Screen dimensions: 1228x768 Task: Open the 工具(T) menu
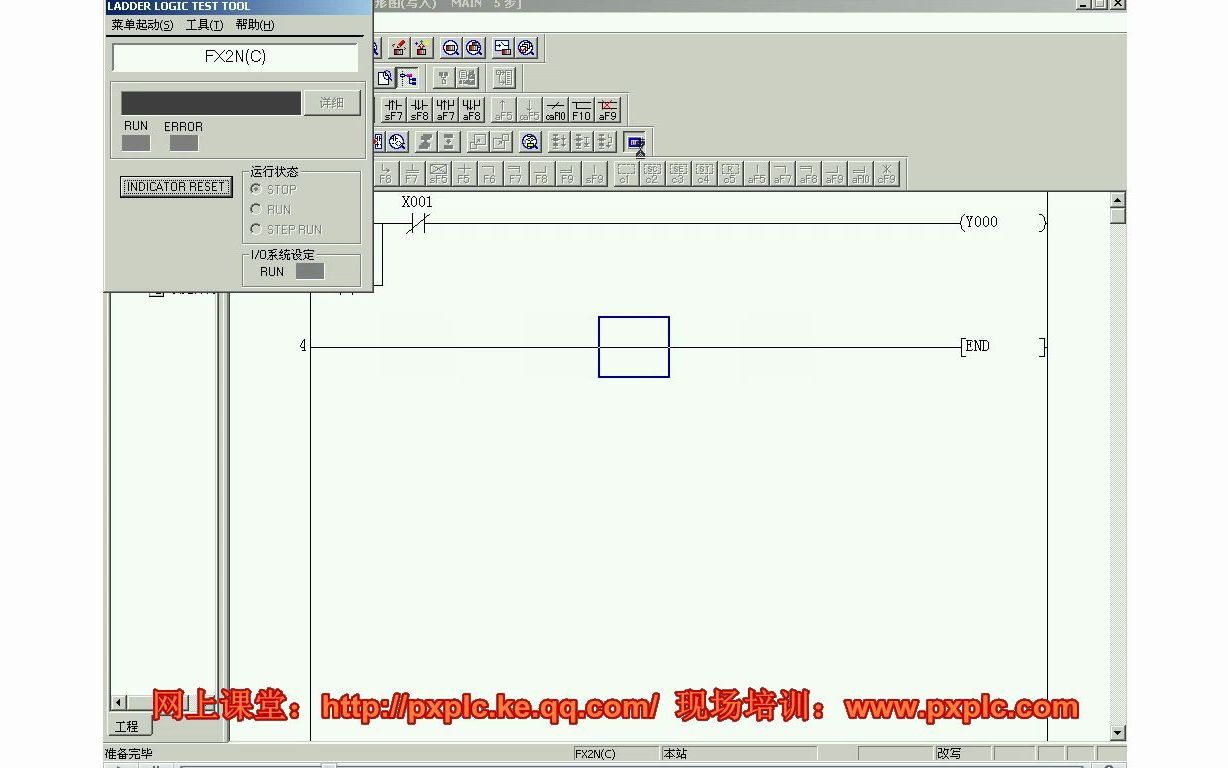(204, 25)
